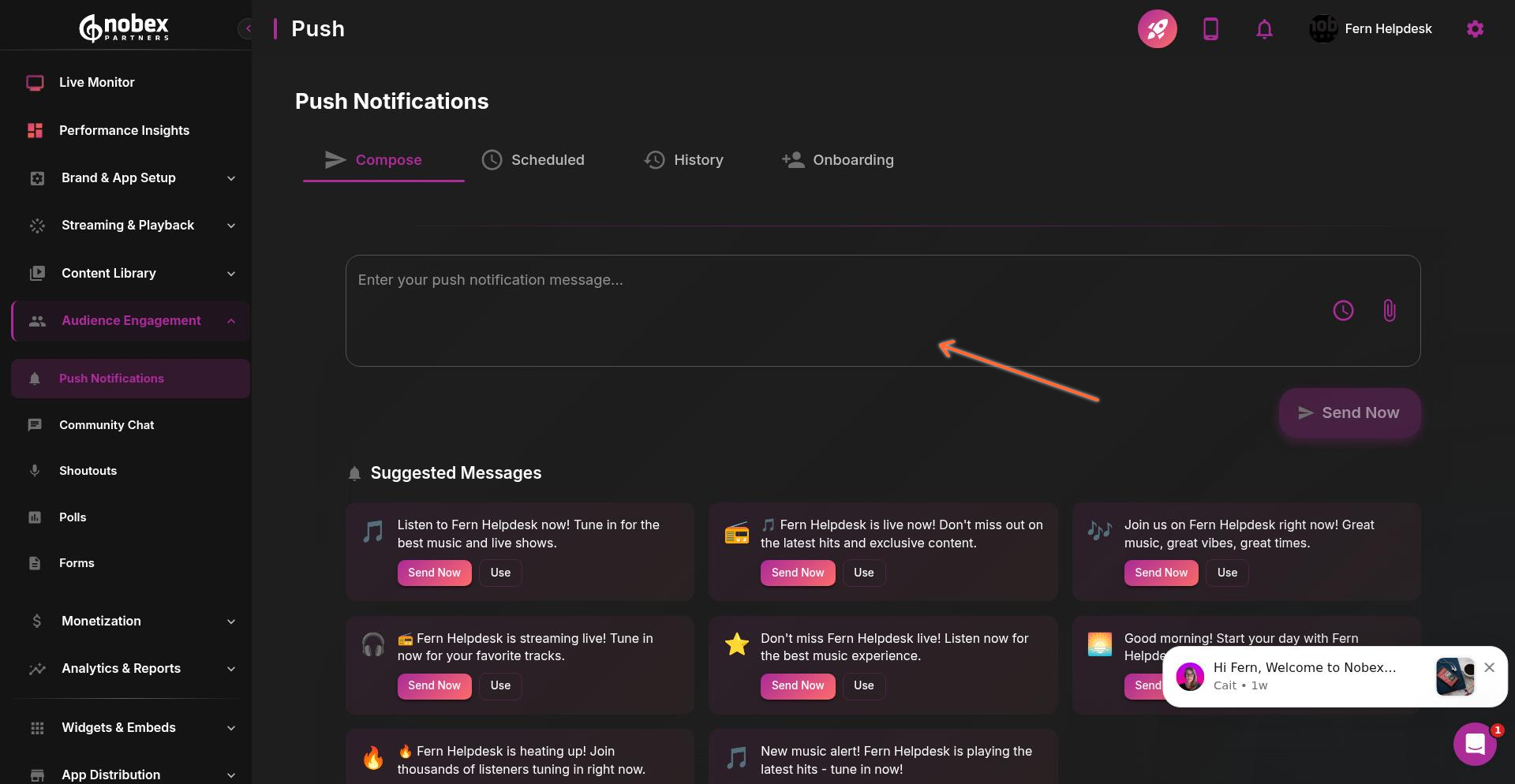Open the Onboarding tab
Screen dimensions: 1515x784
838,160
